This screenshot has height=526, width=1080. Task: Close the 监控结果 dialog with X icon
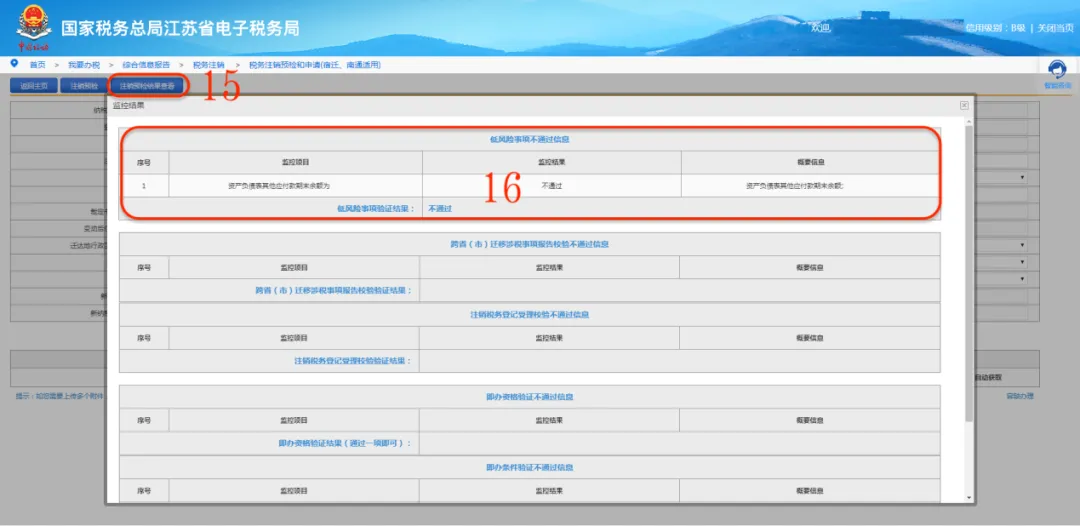click(964, 105)
